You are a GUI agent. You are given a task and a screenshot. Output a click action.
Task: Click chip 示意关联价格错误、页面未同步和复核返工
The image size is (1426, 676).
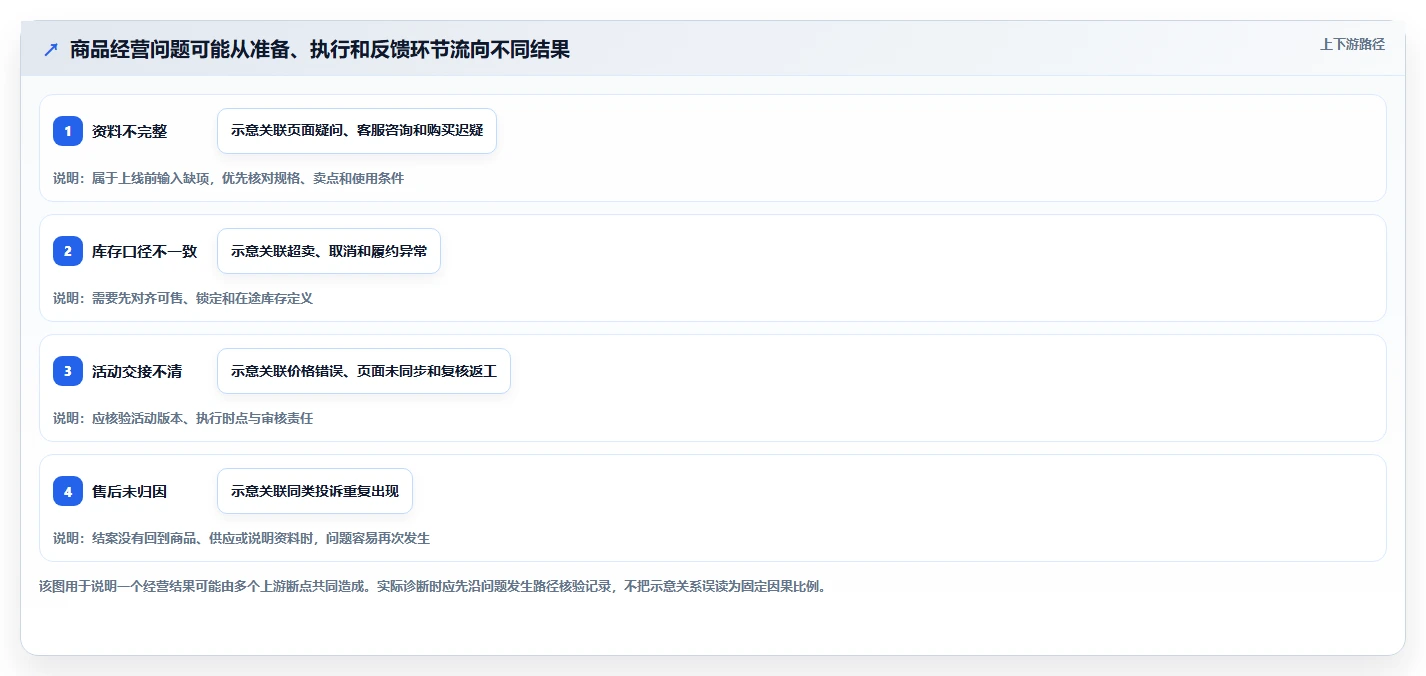pos(364,371)
